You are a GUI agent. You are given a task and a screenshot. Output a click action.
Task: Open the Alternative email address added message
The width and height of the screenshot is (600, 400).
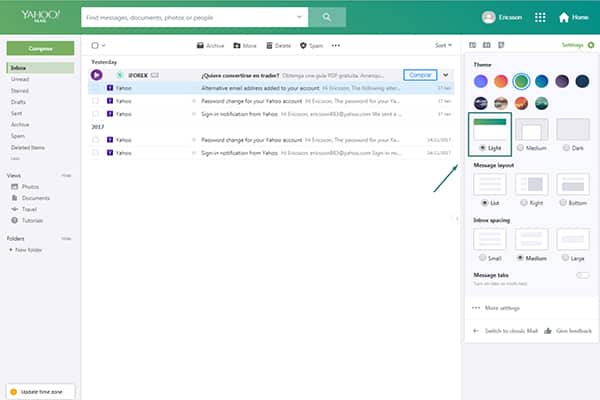pyautogui.click(x=272, y=88)
